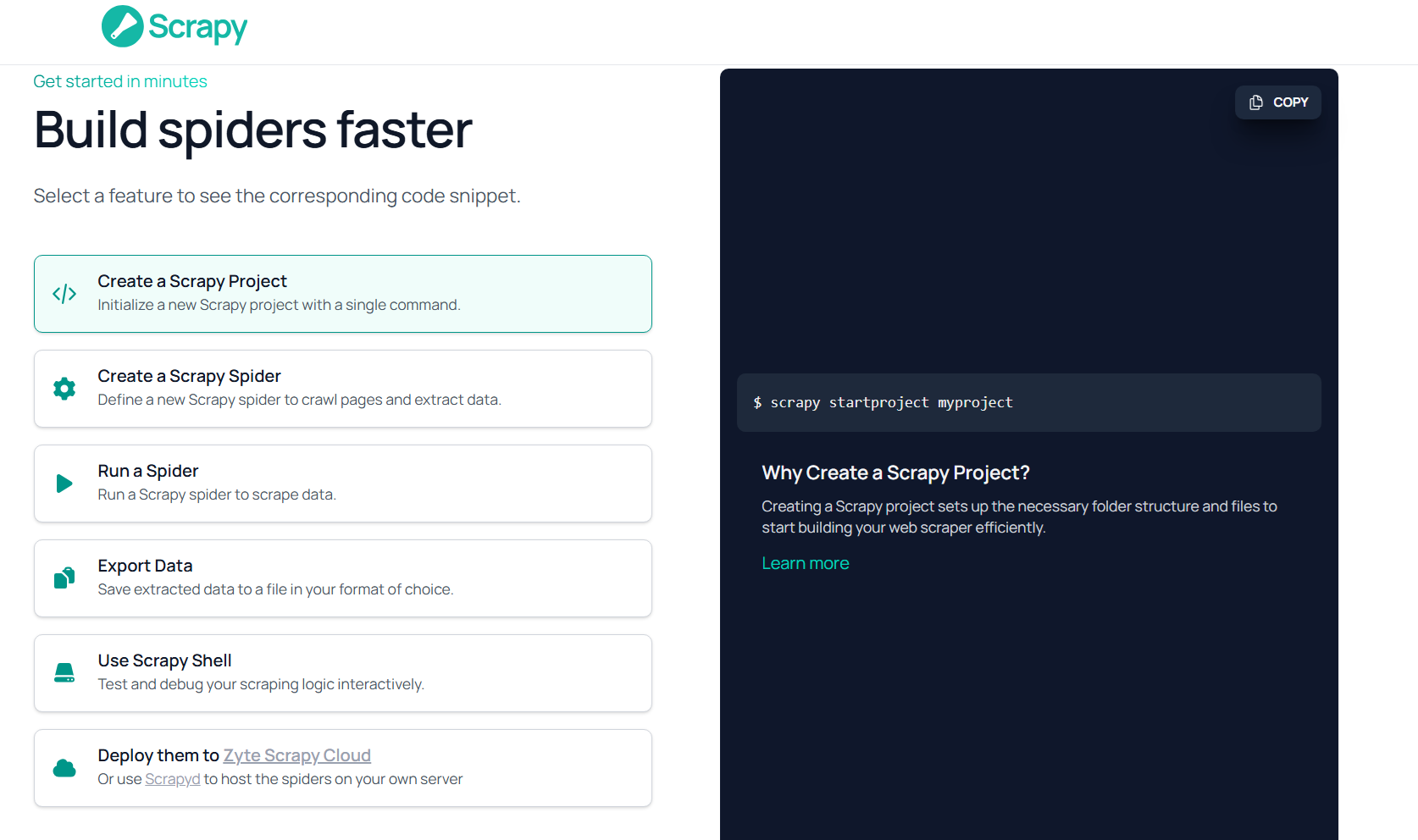Image resolution: width=1418 pixels, height=840 pixels.
Task: Click the Scrapy wordmark text
Action: tap(197, 27)
